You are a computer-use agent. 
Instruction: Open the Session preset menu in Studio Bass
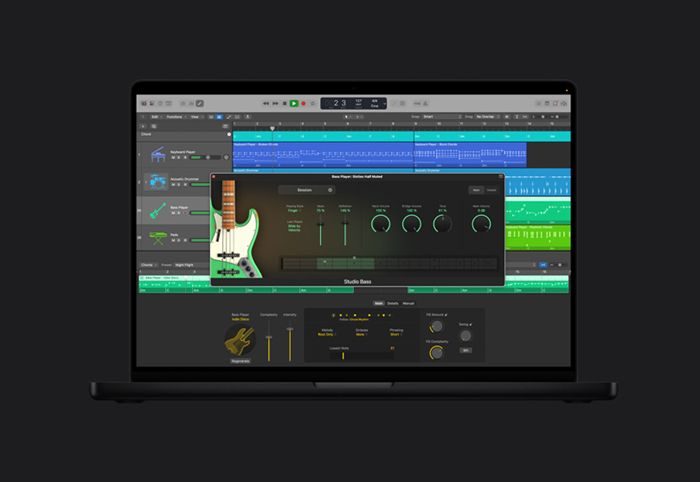pos(306,190)
